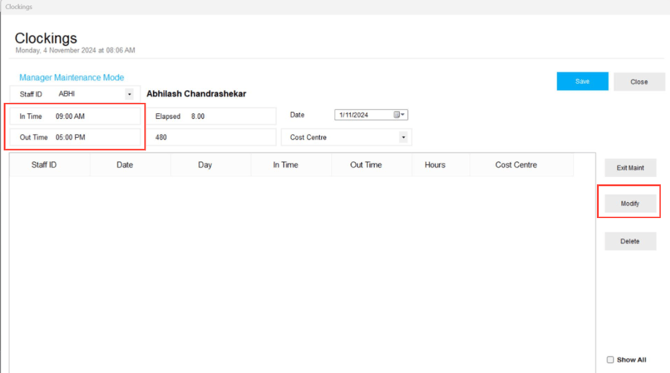Enable the Show All checkbox
This screenshot has width=670, height=373.
(x=610, y=360)
